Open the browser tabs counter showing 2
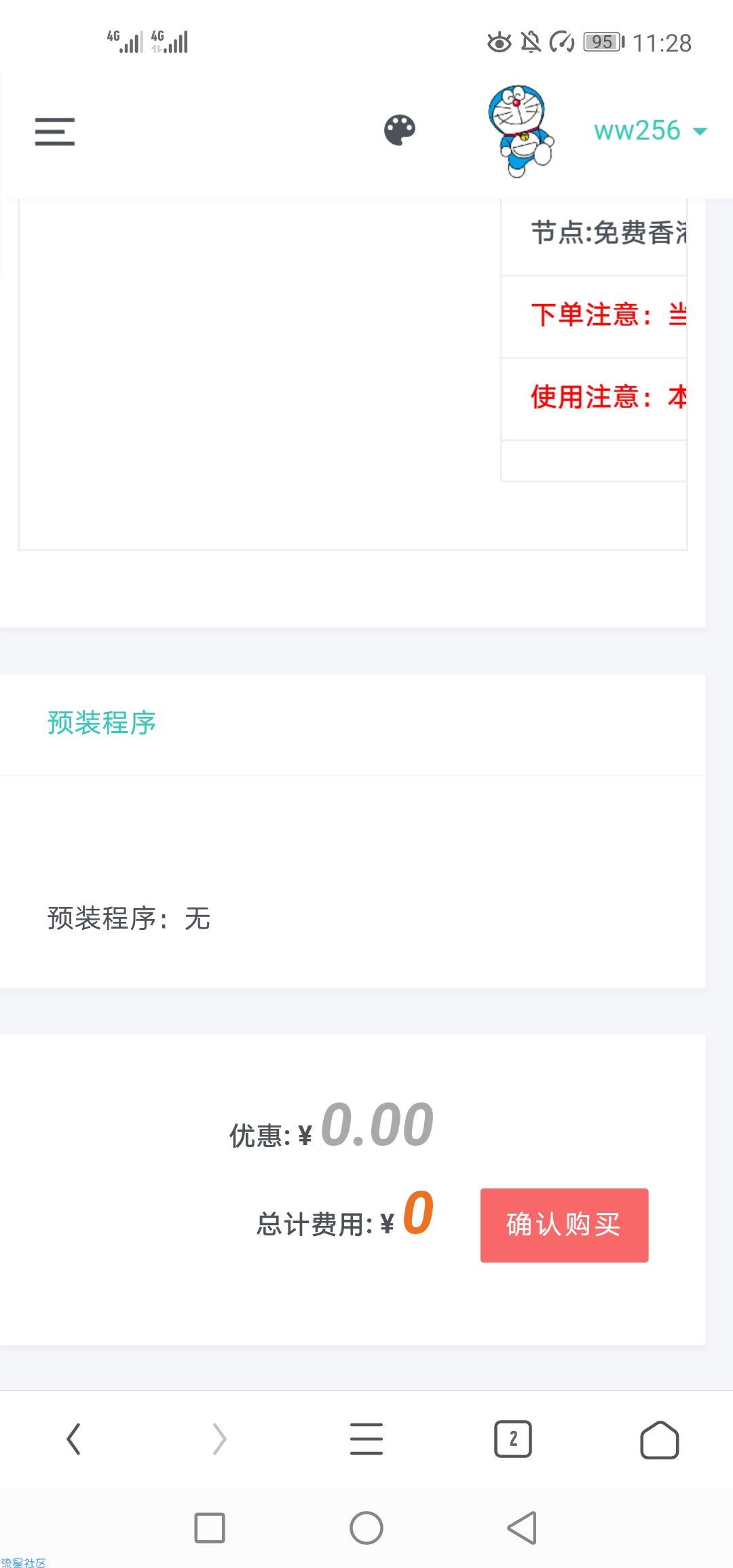 click(513, 1438)
